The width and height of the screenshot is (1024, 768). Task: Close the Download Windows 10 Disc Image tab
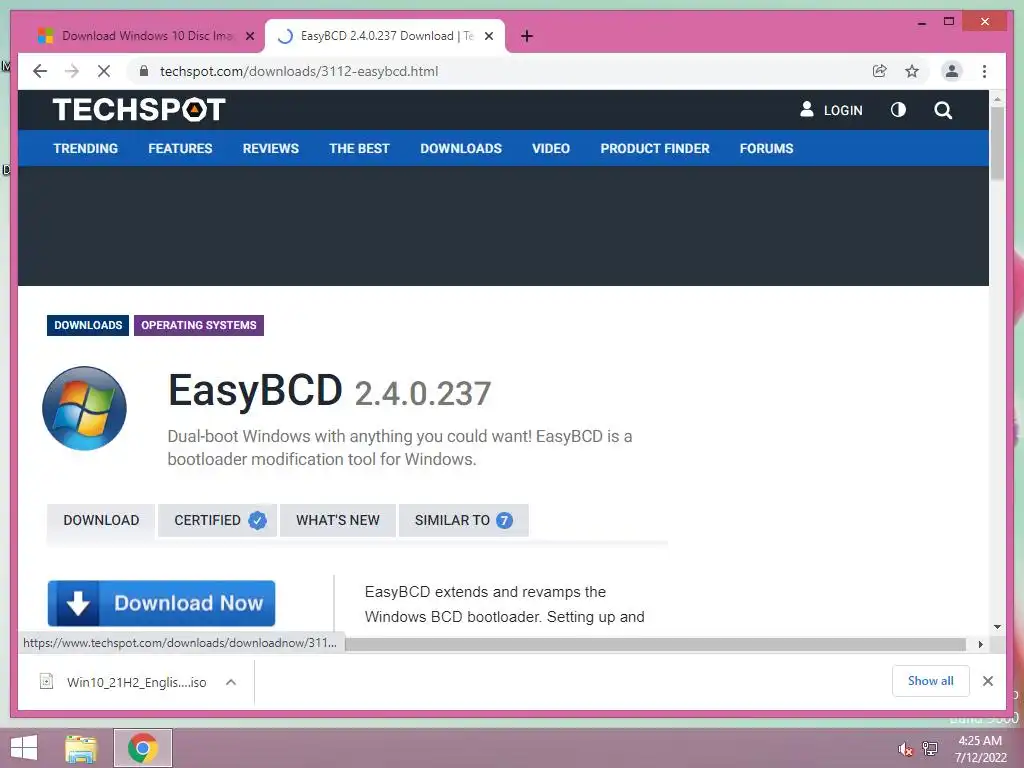(x=250, y=36)
